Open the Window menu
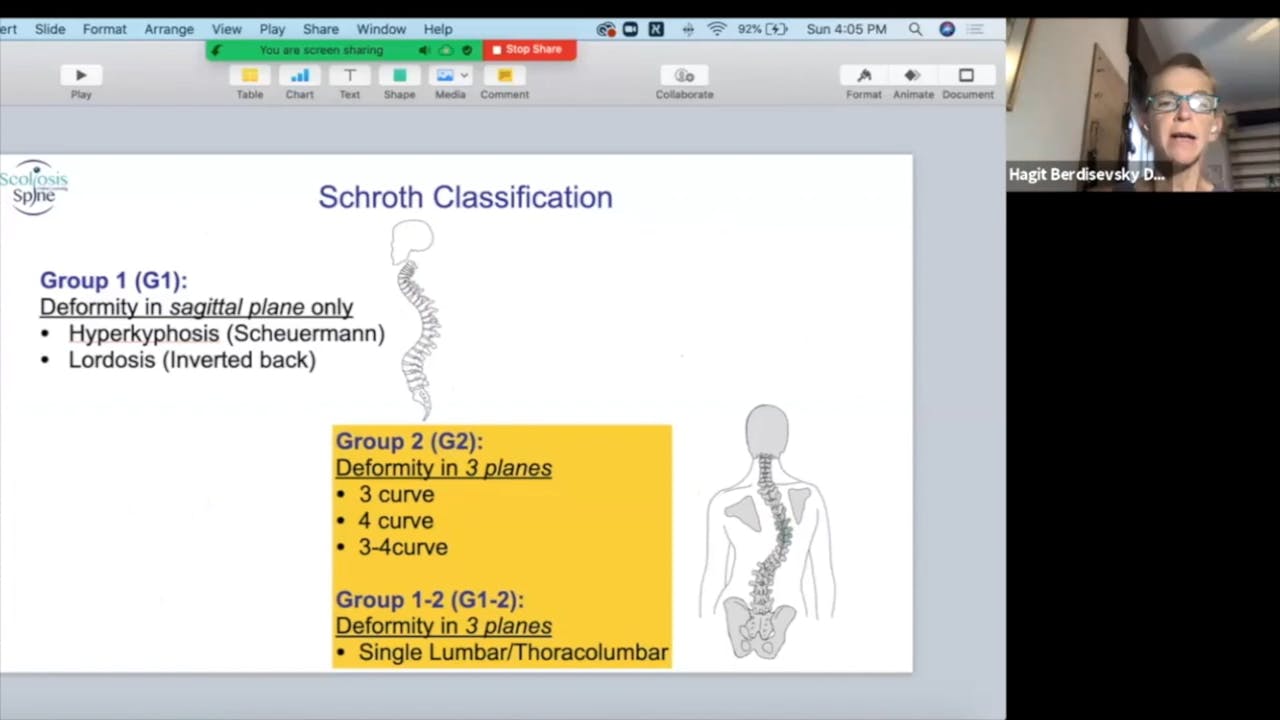 click(x=381, y=29)
